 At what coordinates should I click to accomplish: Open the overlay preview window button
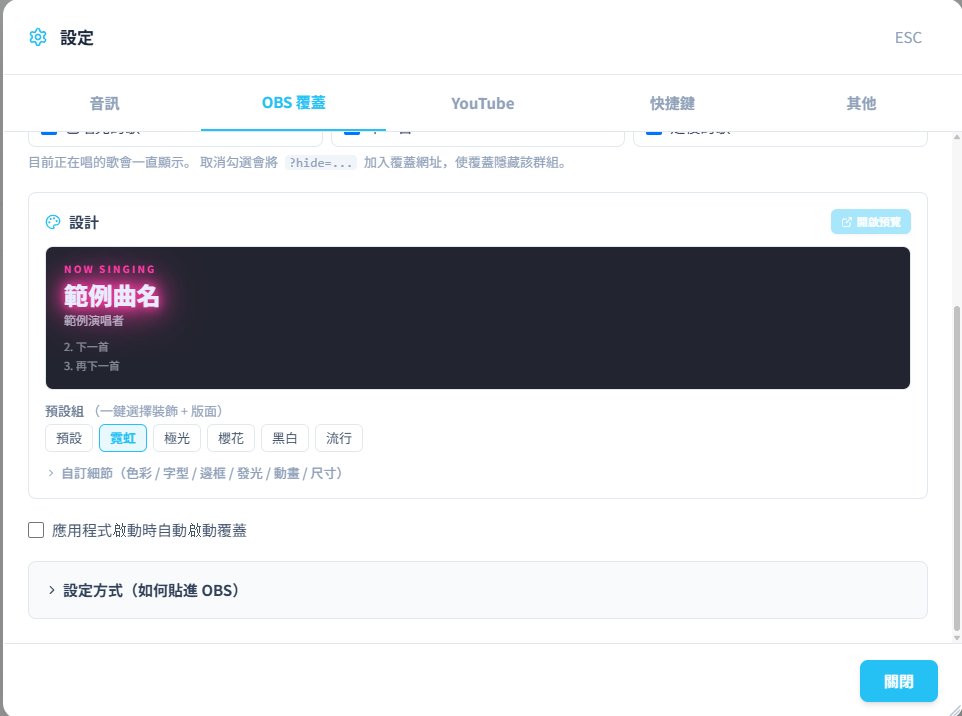871,222
